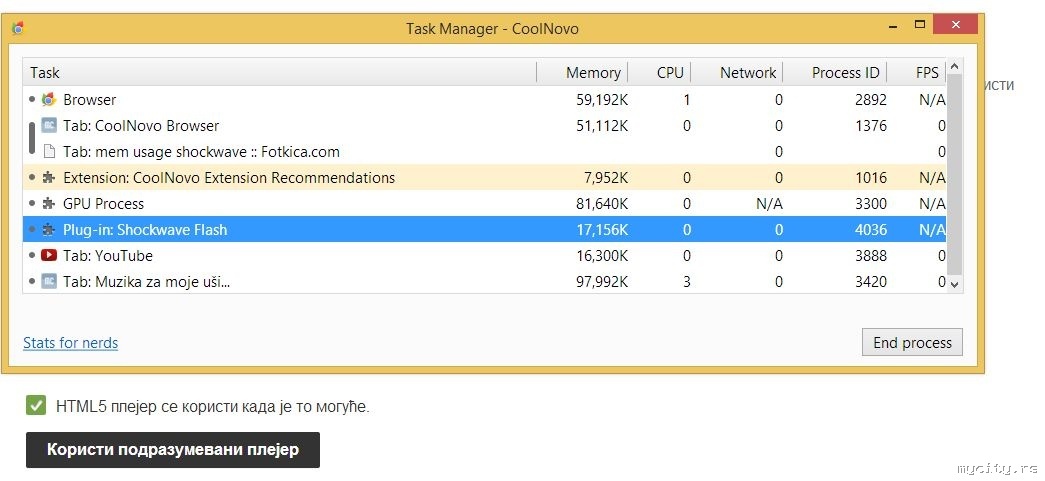Click the Користи подразумевани плејер button
This screenshot has width=1045, height=481.
click(x=173, y=450)
